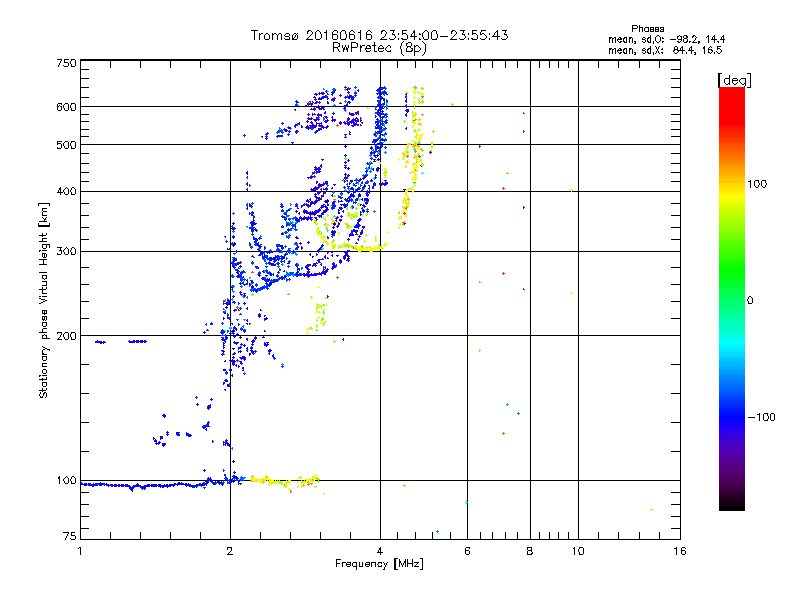Screen dimensions: 800x600
Task: Click the colorbar tick label "0"
Action: (x=750, y=301)
